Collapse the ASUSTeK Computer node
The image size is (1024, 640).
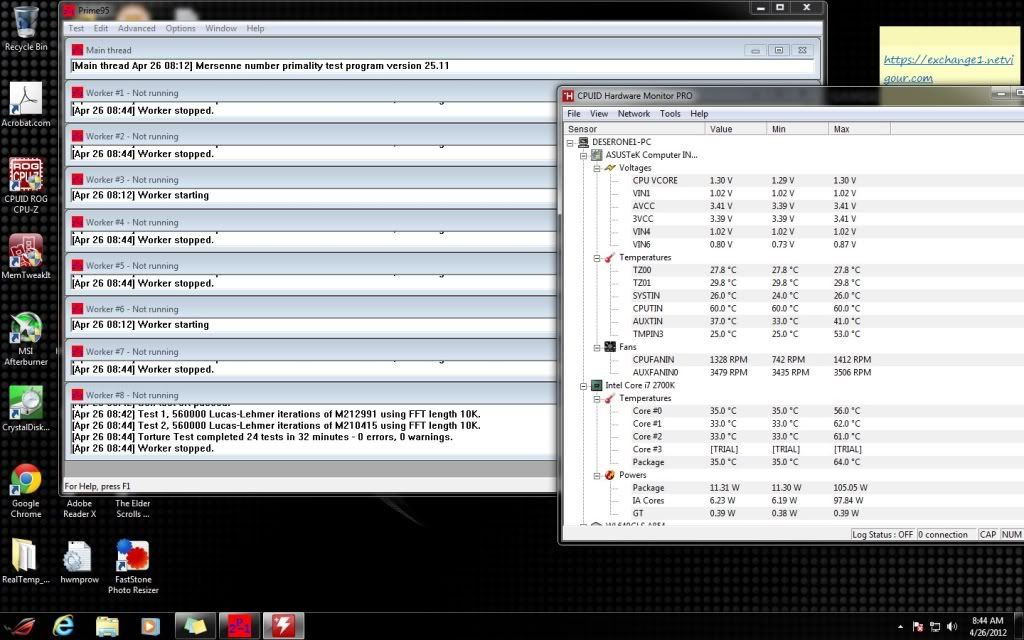click(583, 155)
